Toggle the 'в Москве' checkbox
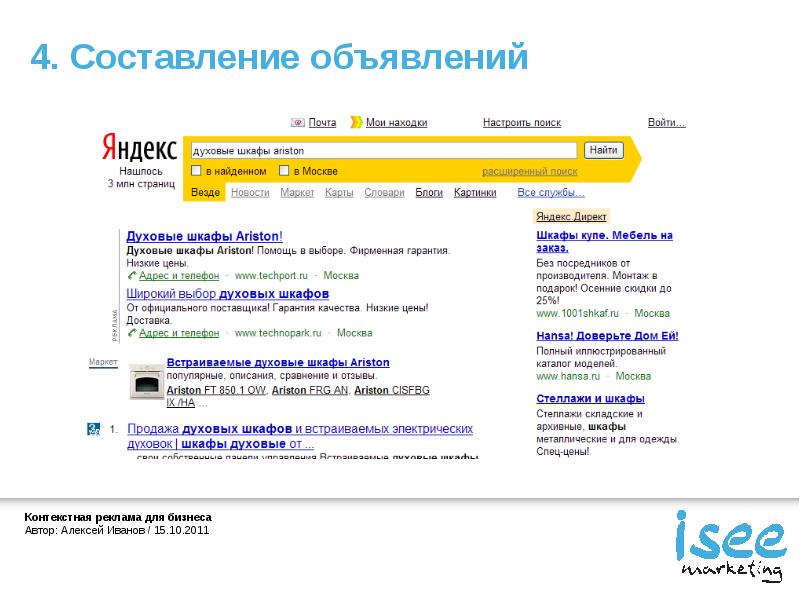800x600 pixels. point(284,171)
